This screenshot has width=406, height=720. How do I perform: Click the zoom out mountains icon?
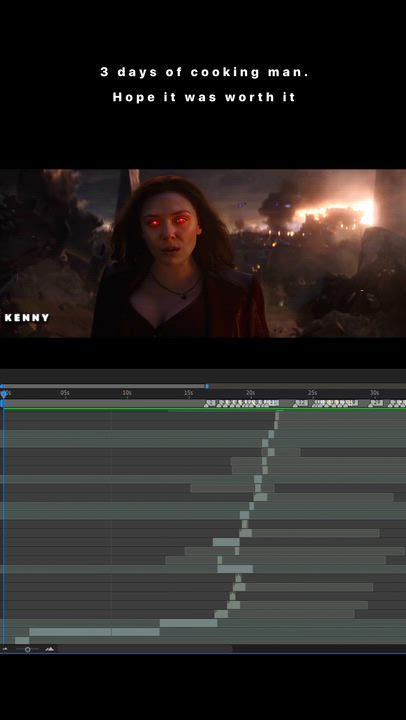[6, 649]
